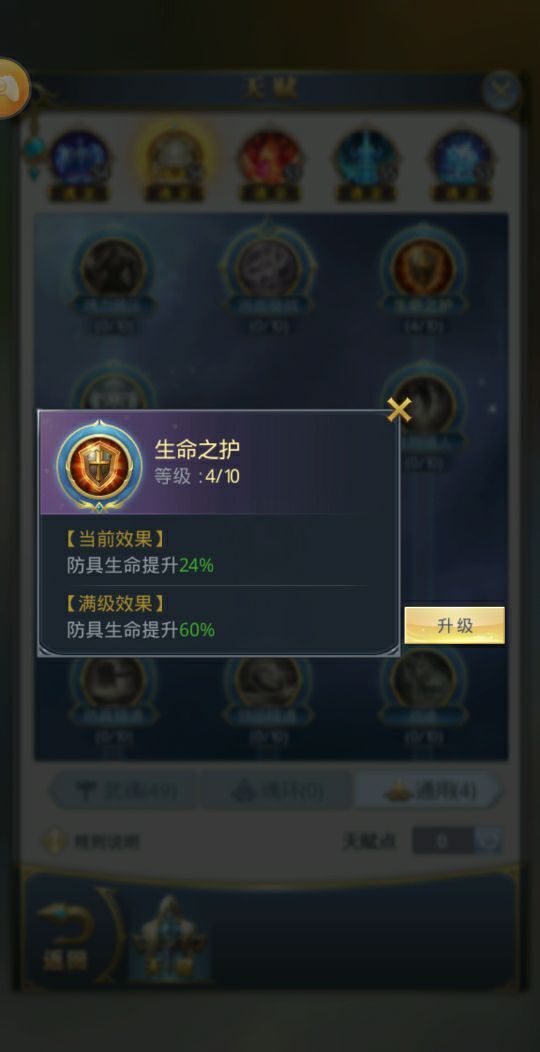Select the character portrait in bottom bar
This screenshot has width=540, height=1052.
(x=170, y=936)
